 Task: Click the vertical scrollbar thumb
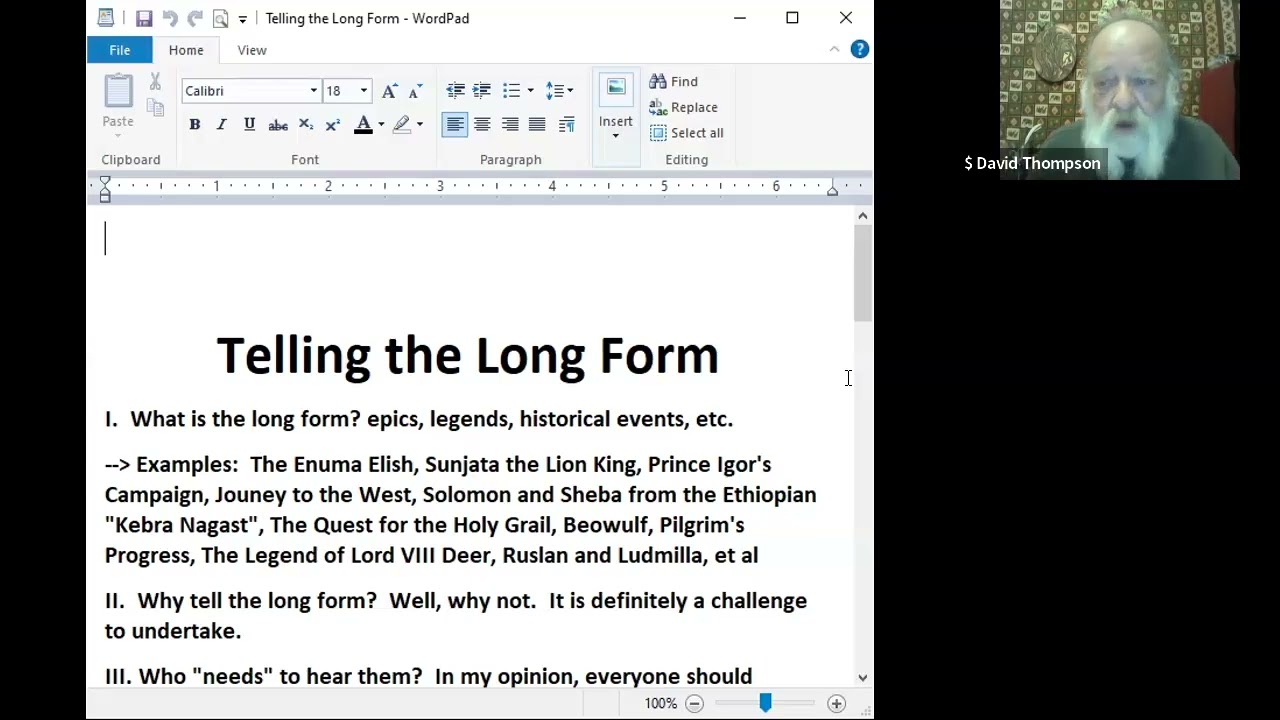(x=863, y=273)
